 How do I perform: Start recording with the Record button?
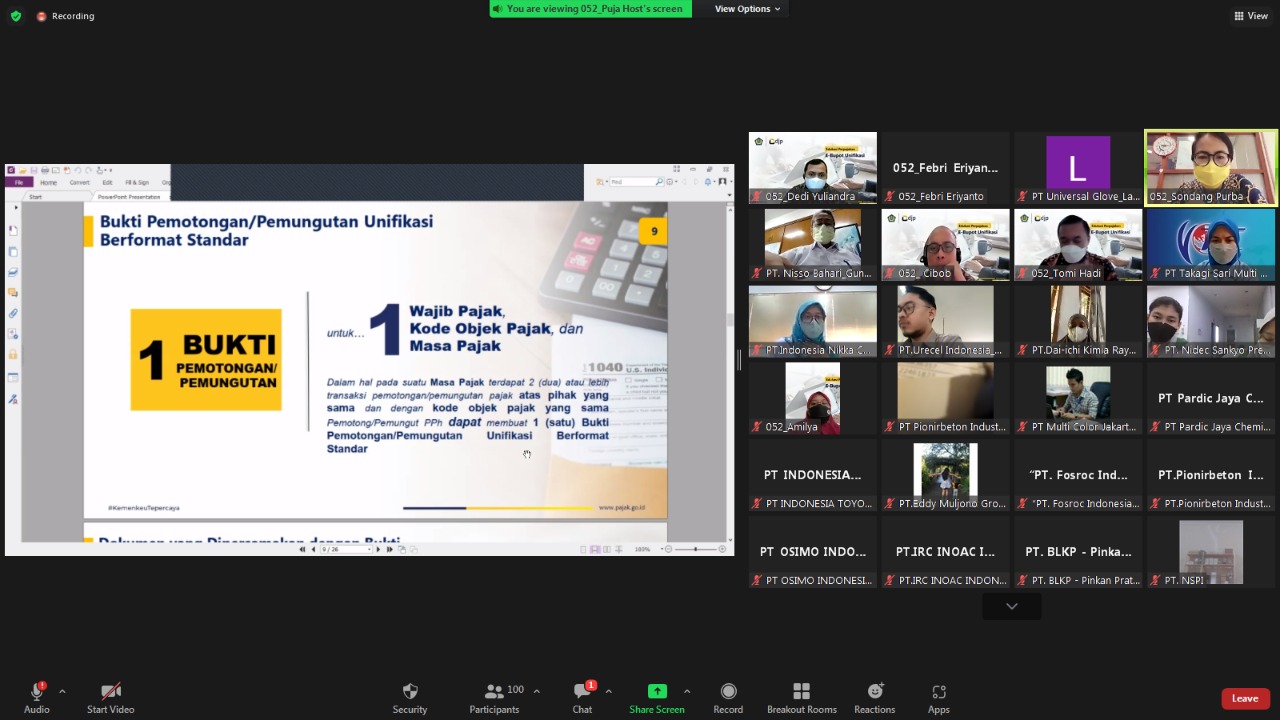tap(728, 692)
